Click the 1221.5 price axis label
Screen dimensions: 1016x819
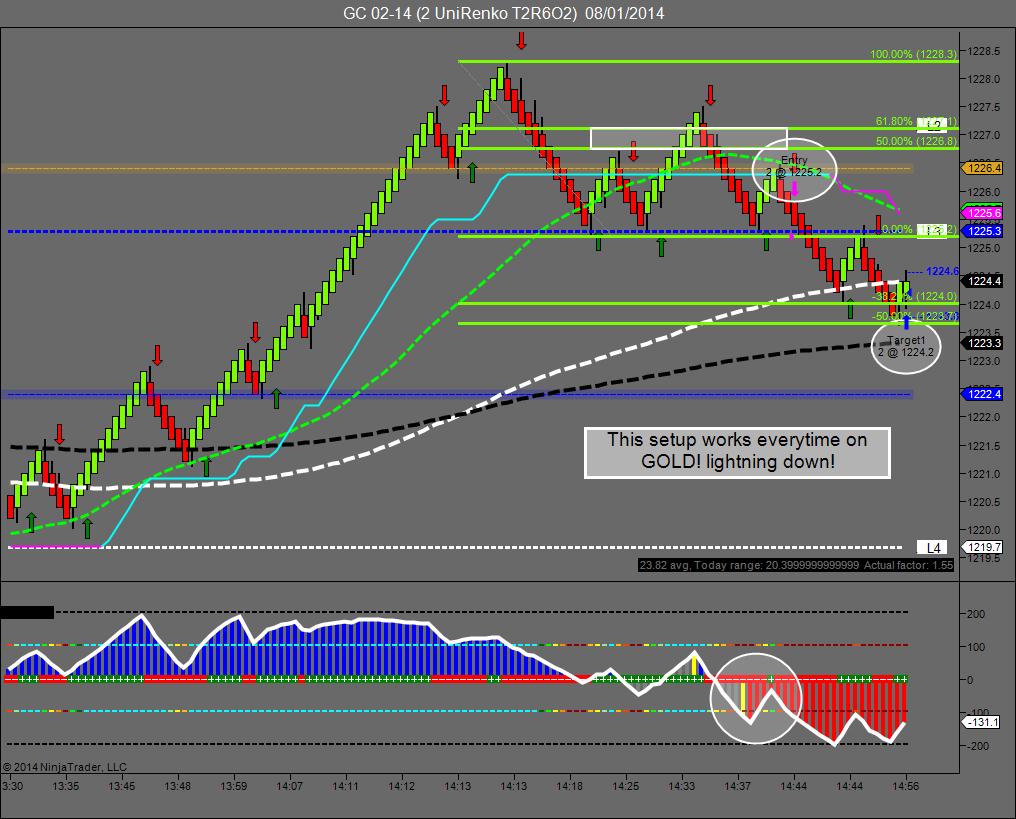(984, 446)
